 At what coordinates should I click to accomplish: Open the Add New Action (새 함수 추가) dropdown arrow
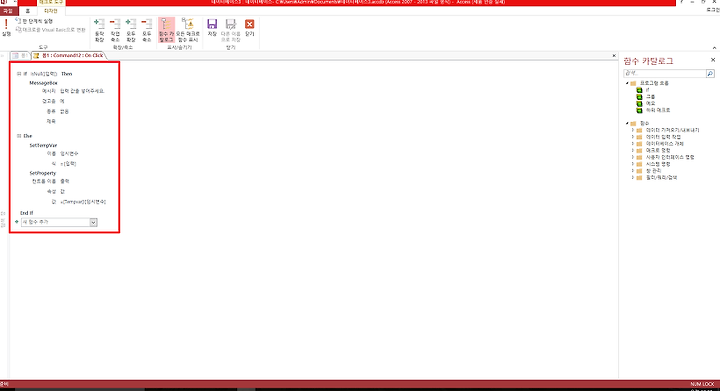click(x=93, y=222)
